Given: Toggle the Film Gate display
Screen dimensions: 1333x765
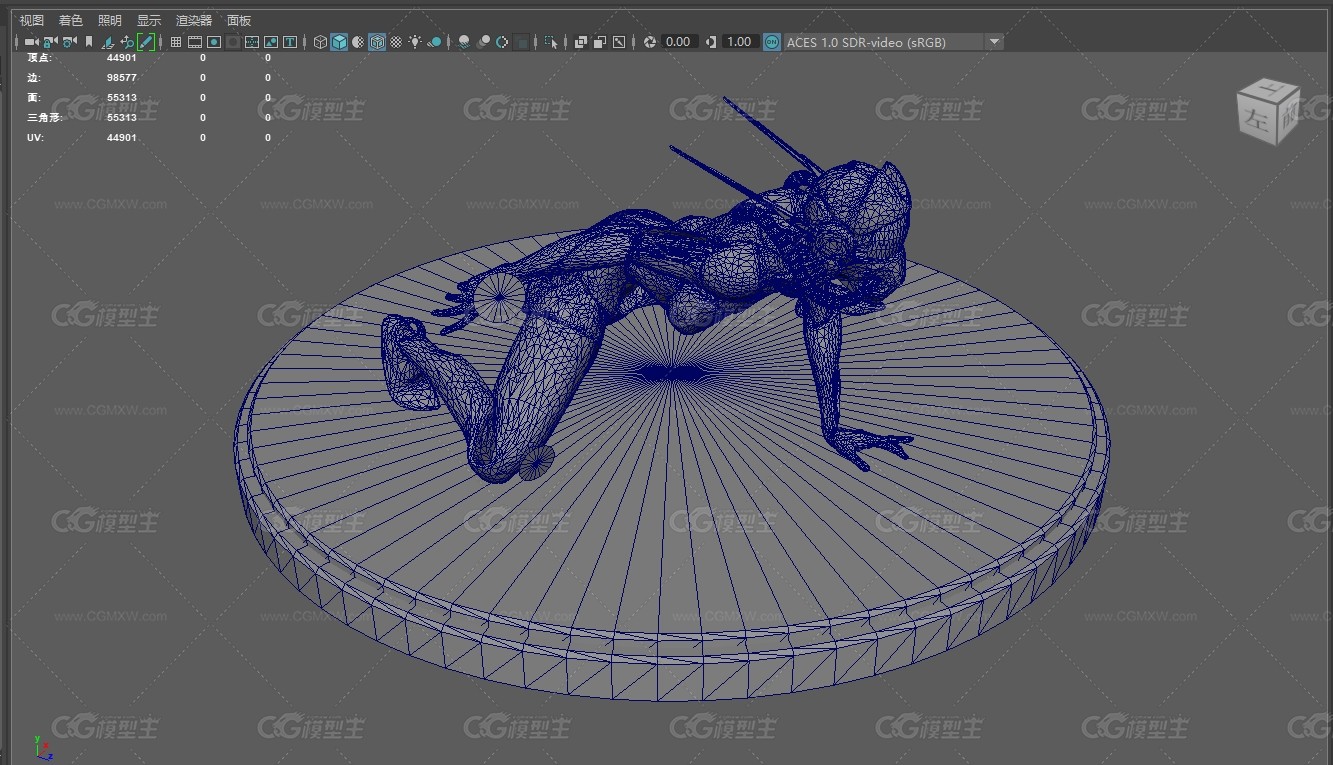Looking at the screenshot, I should click(x=195, y=42).
